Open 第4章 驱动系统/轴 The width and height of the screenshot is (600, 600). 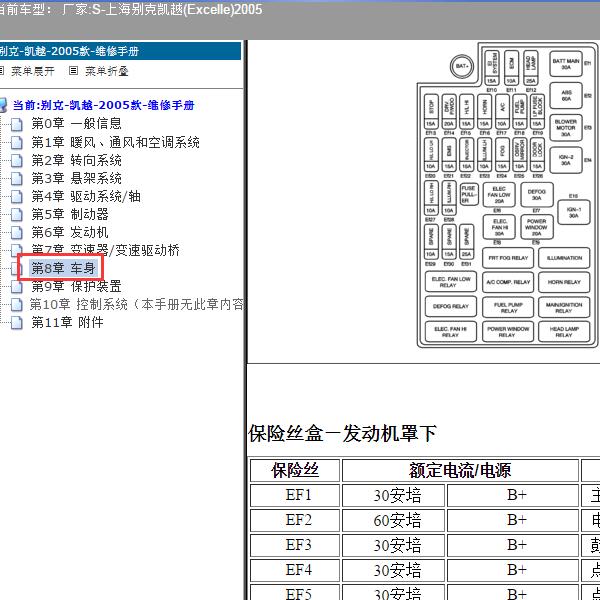86,196
